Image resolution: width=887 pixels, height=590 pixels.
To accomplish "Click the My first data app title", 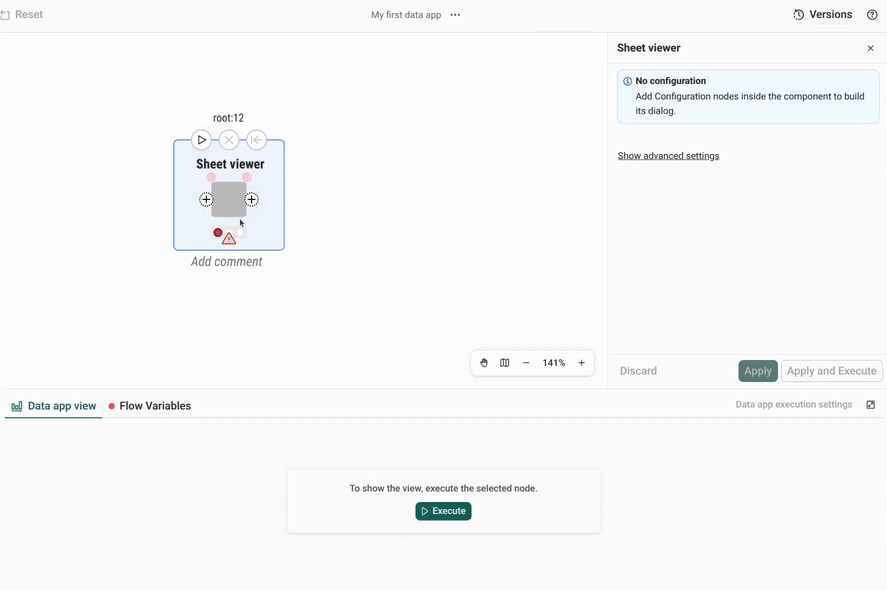I will pyautogui.click(x=406, y=15).
